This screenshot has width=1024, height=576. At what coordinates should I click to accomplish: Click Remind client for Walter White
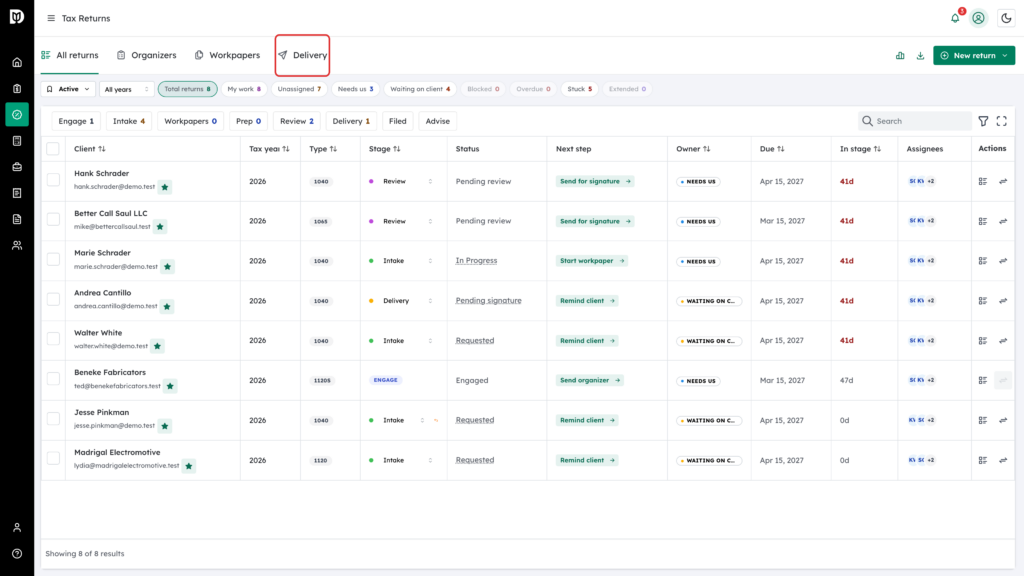[x=587, y=341]
